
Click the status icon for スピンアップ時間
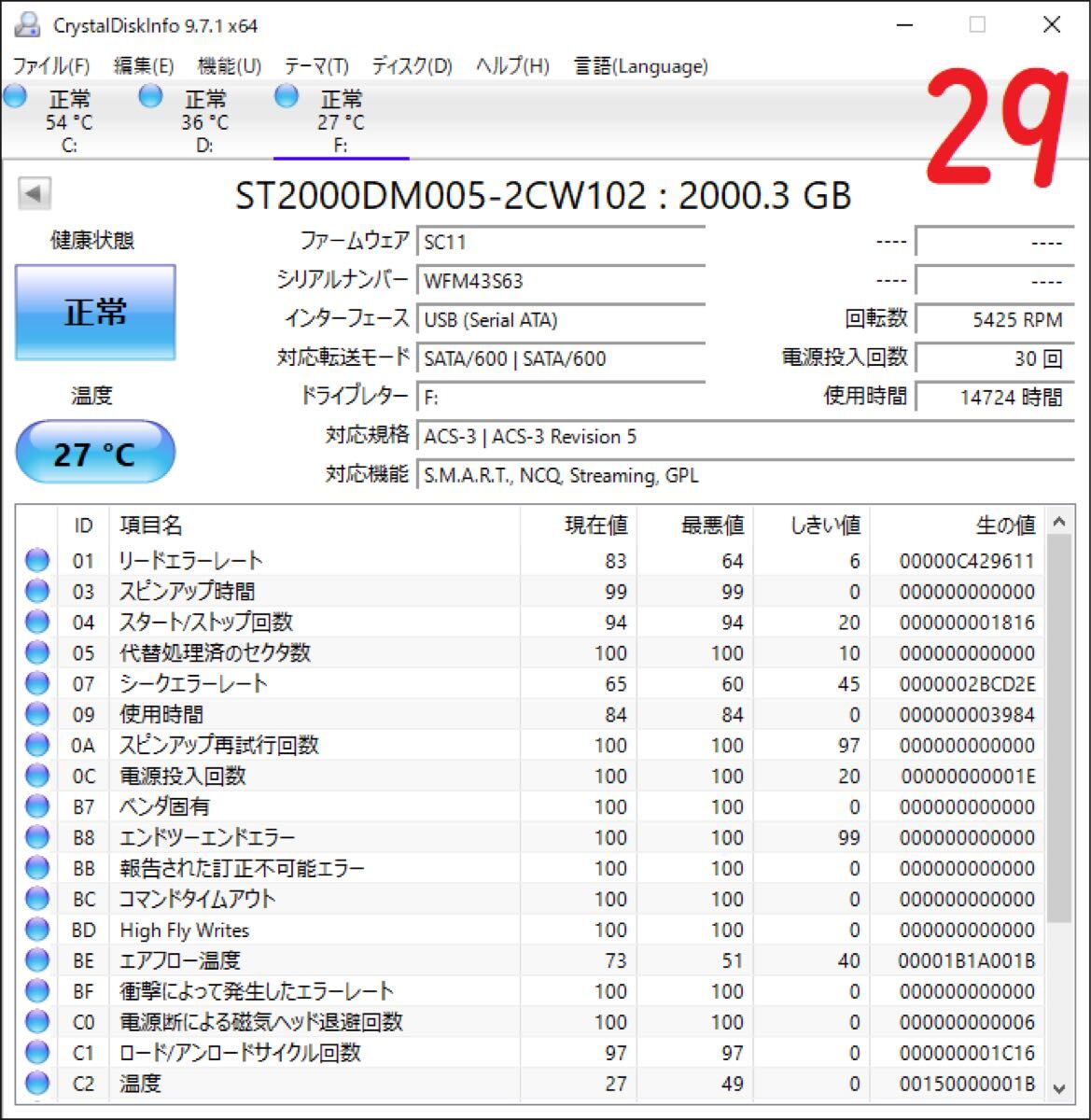point(37,591)
